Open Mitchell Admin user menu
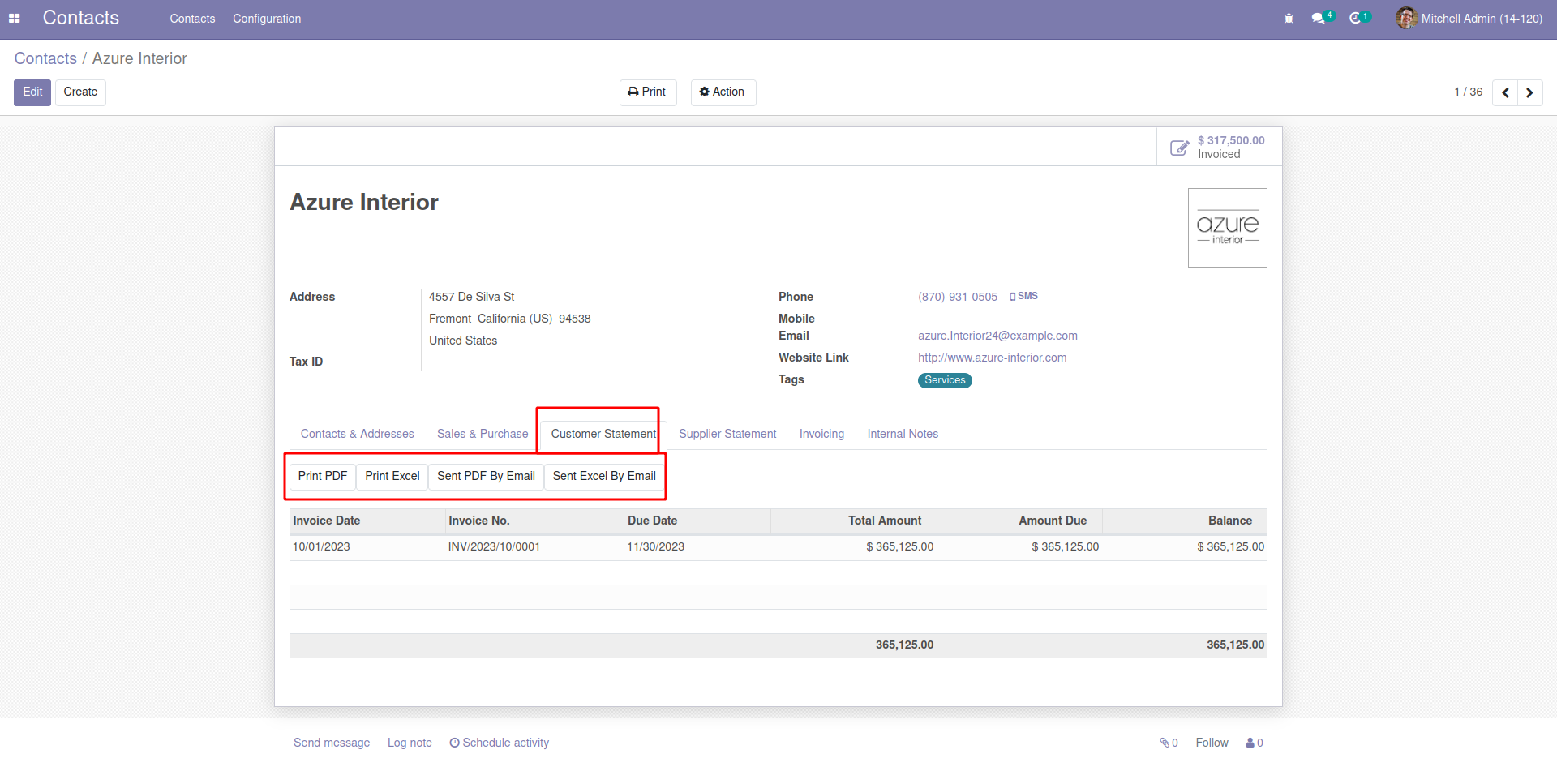 tap(1469, 18)
